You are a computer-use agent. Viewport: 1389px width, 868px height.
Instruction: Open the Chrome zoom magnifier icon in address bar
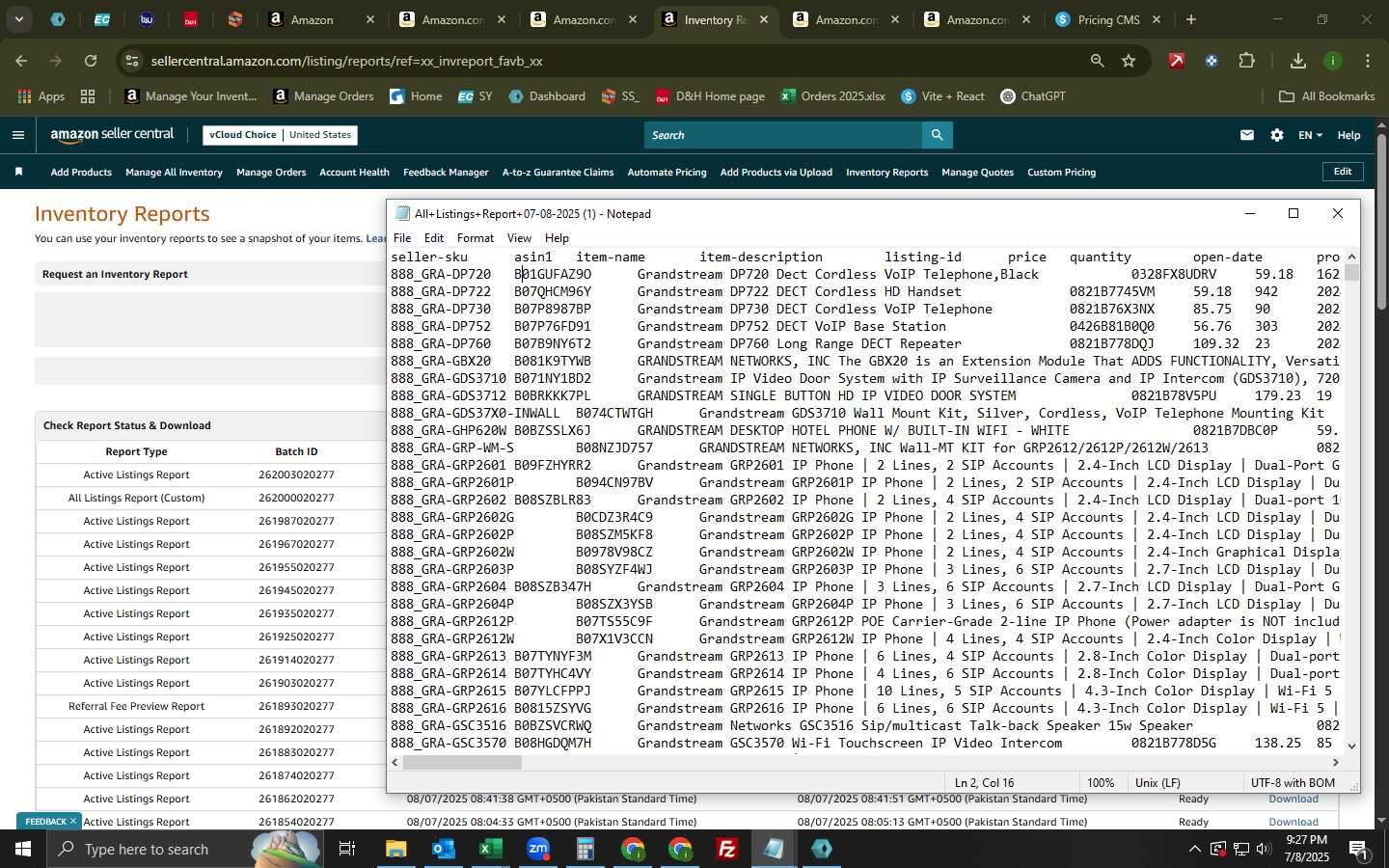[1097, 61]
